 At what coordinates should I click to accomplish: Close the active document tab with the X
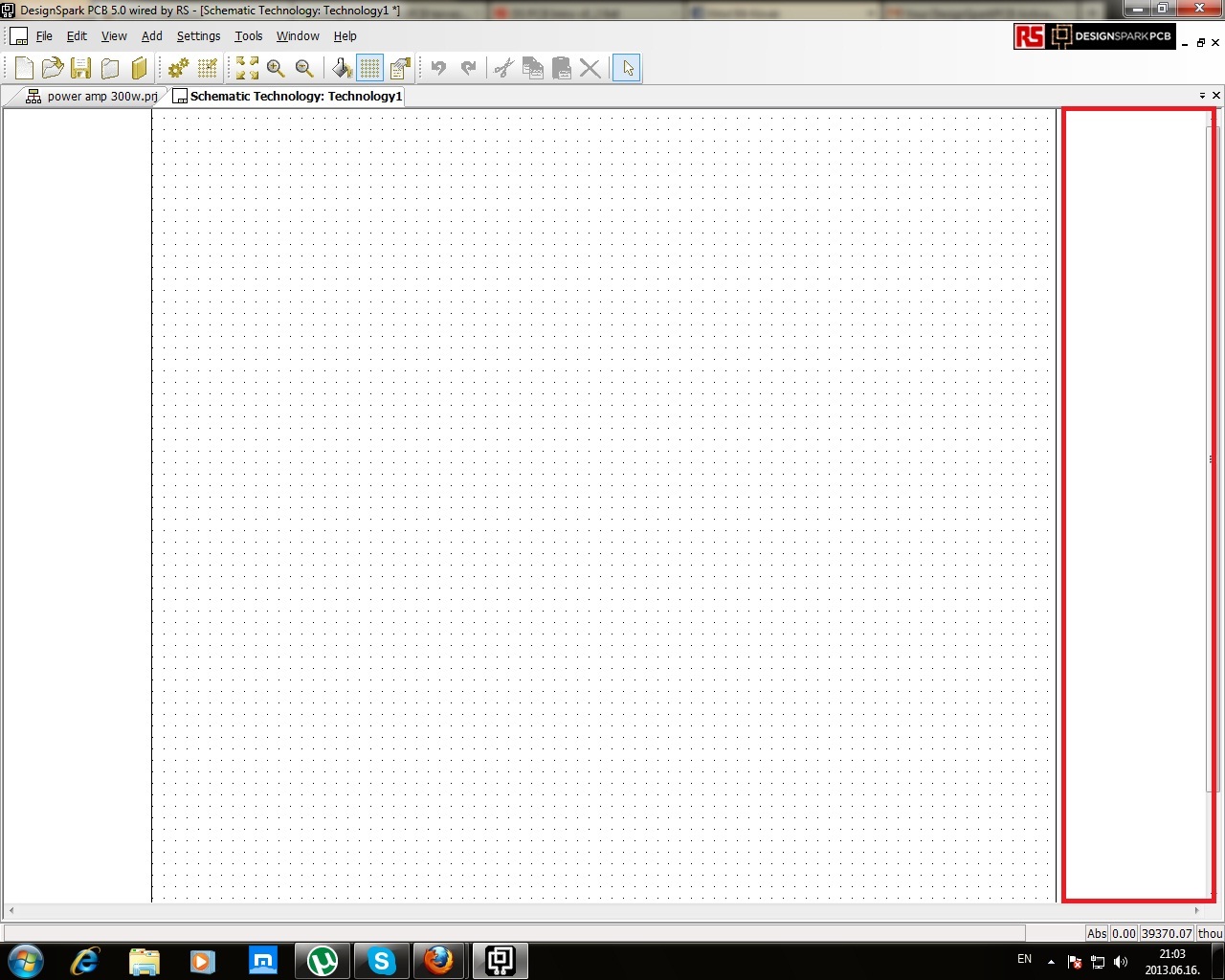coord(1216,96)
